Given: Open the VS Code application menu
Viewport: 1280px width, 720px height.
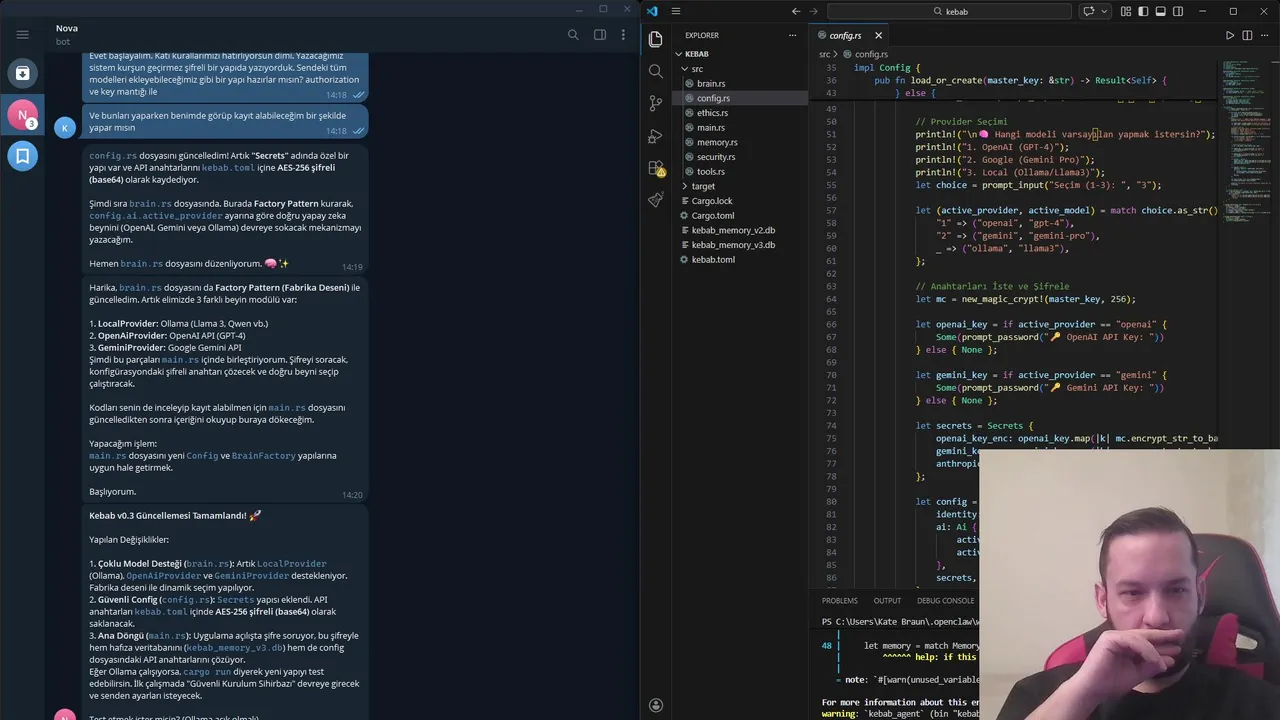Looking at the screenshot, I should (x=677, y=11).
